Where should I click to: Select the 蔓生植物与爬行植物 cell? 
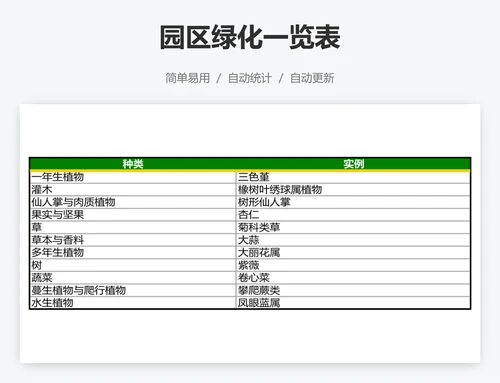pyautogui.click(x=133, y=290)
